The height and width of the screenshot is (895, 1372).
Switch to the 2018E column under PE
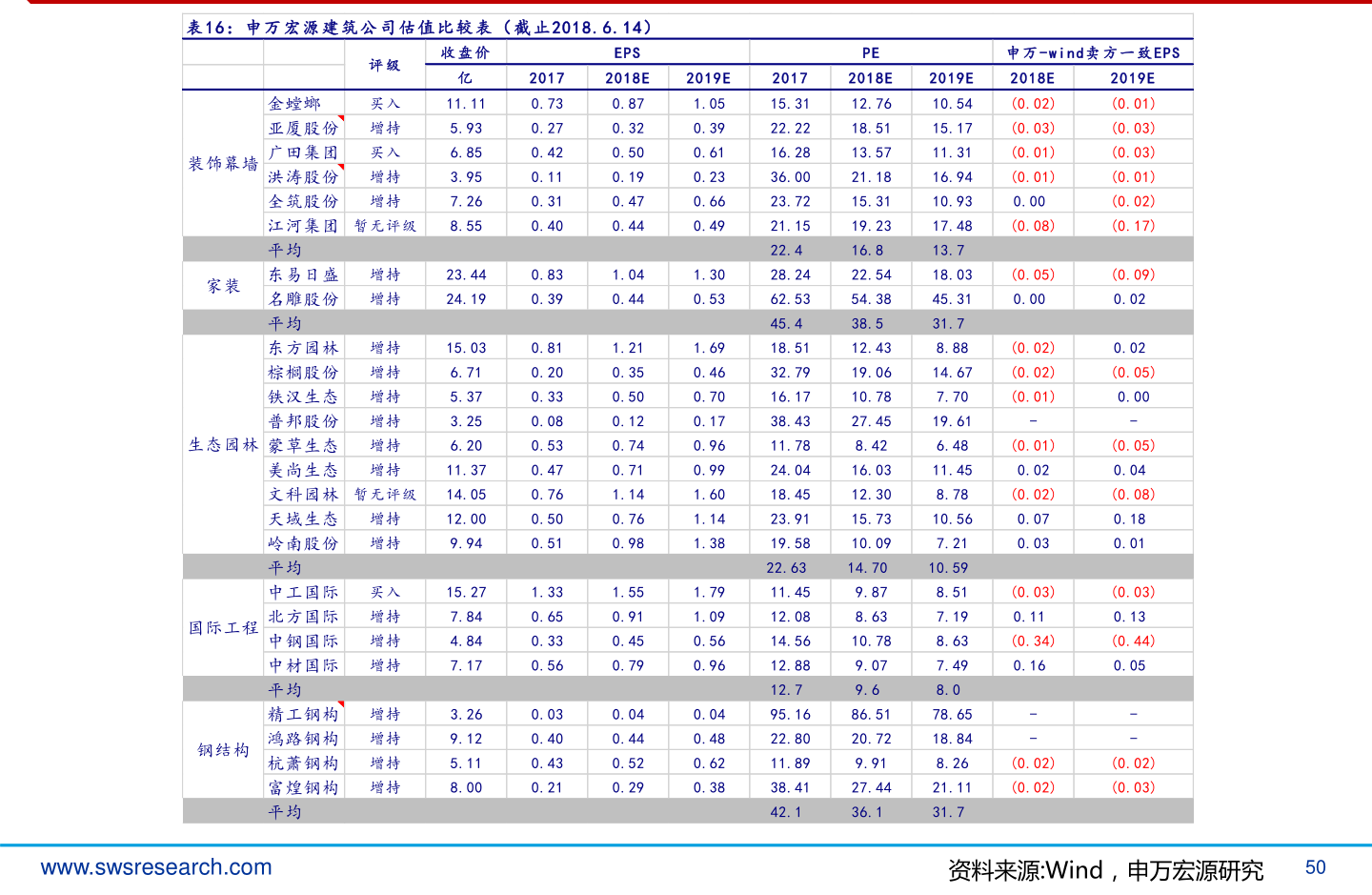[870, 78]
